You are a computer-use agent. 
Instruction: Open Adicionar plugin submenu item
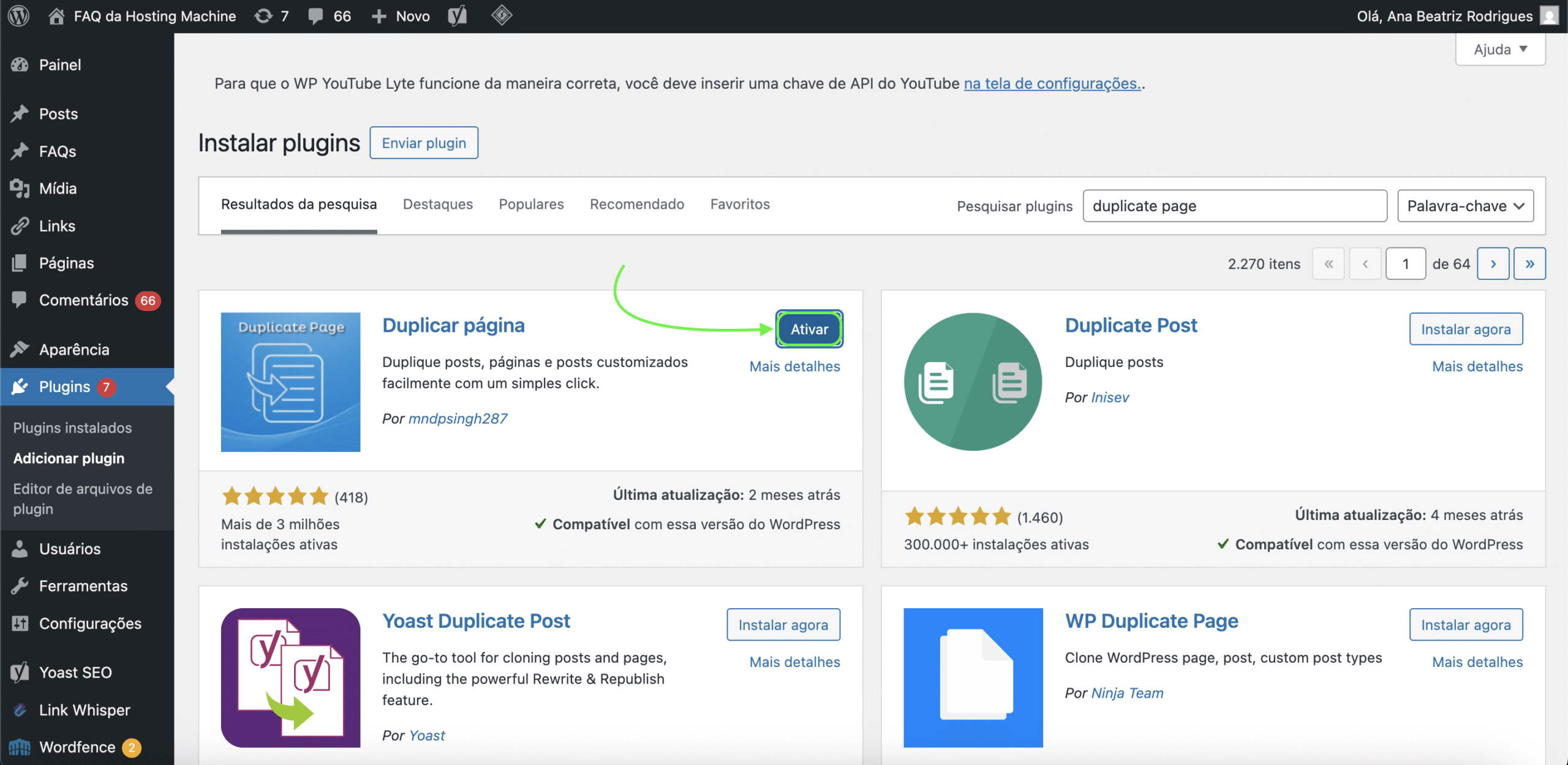coord(69,459)
